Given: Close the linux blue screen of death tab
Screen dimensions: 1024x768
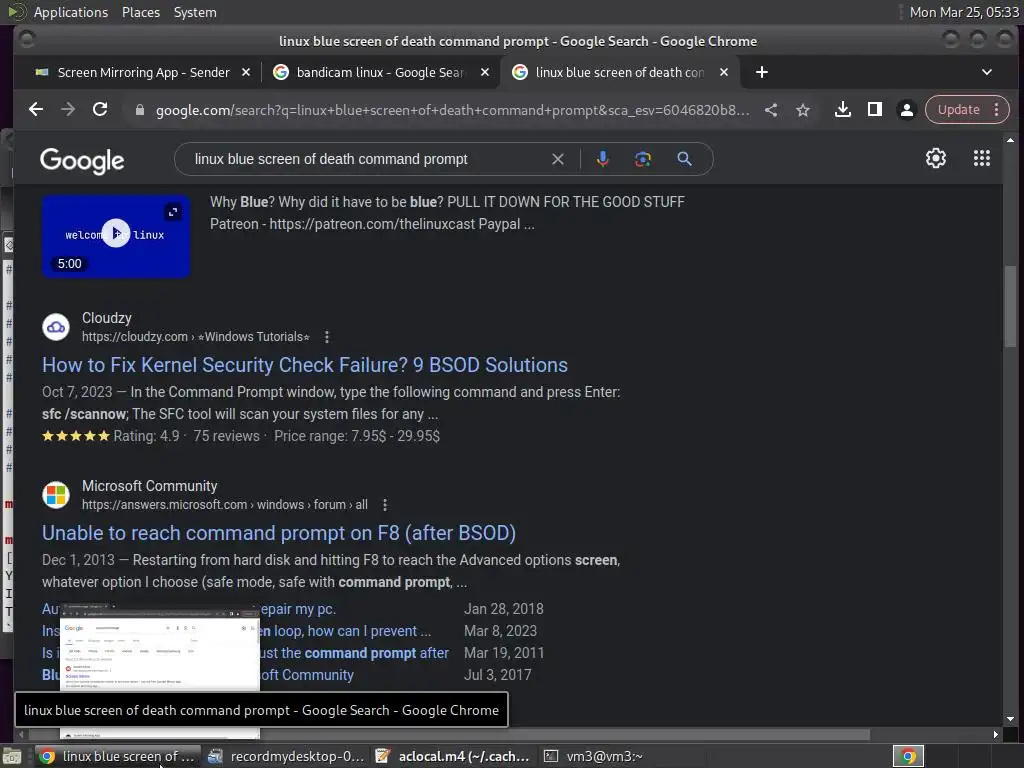Looking at the screenshot, I should 724,72.
